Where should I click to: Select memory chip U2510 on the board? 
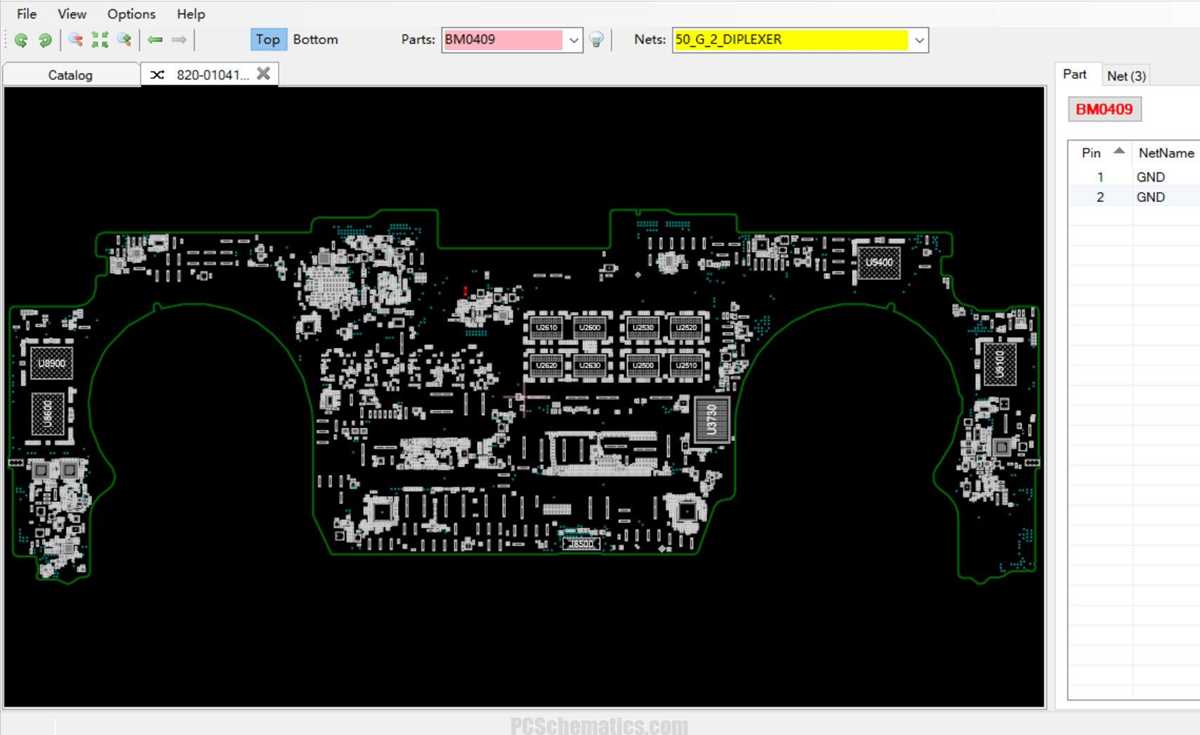(686, 366)
